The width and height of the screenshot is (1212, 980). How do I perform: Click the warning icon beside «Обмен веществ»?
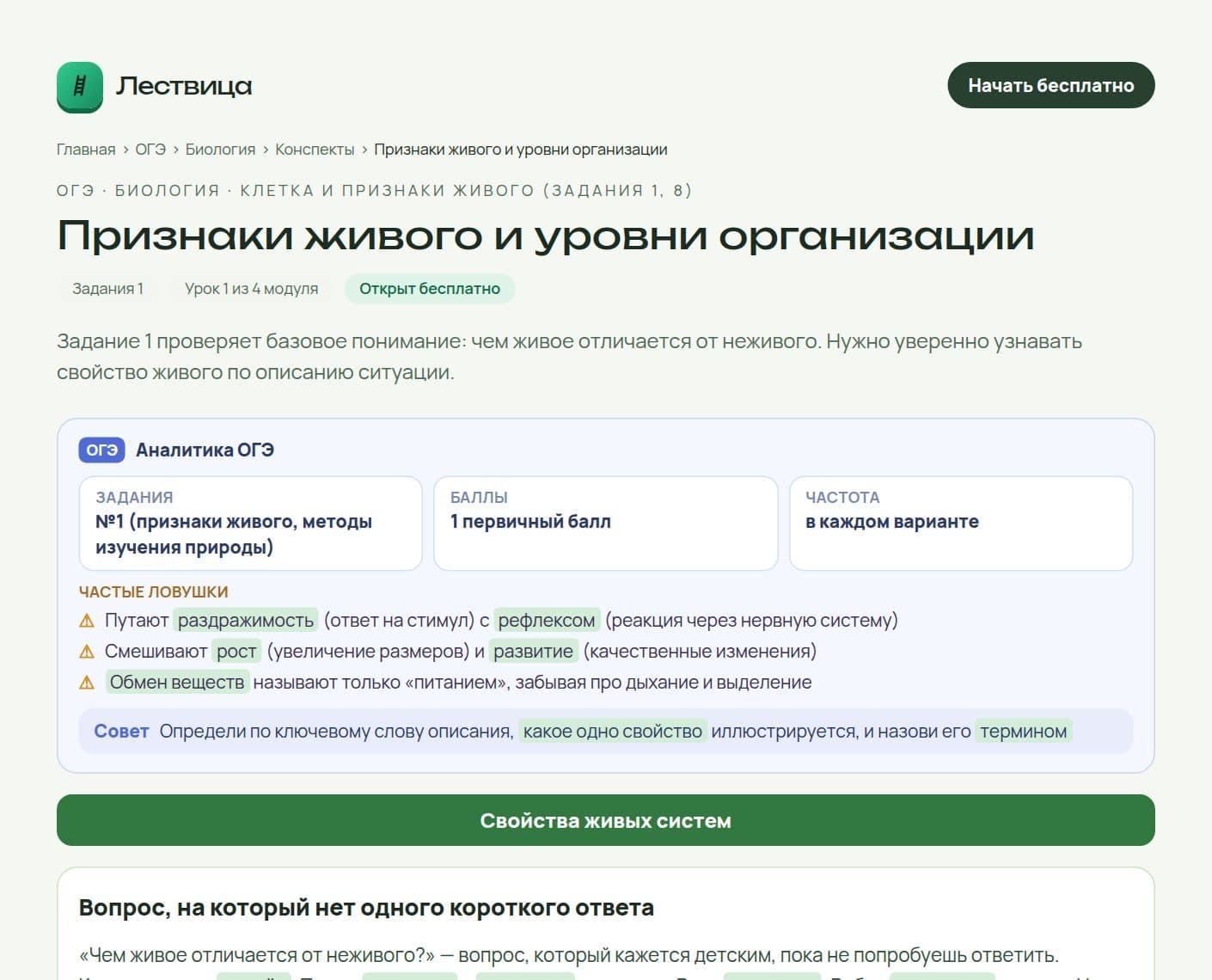click(87, 683)
